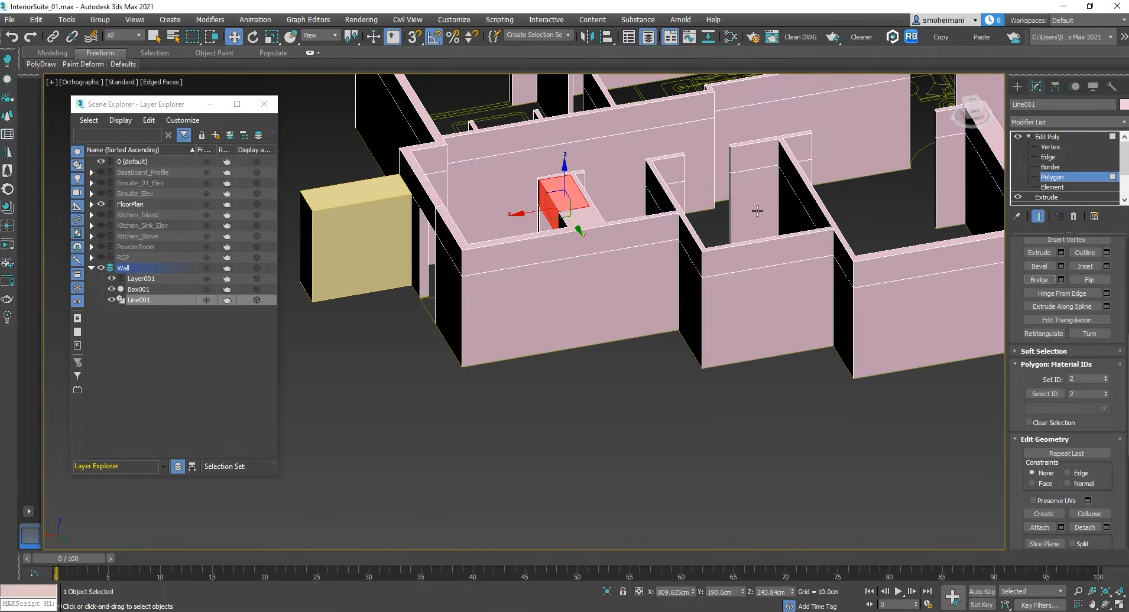
Task: Switch to the Modeling ribbon tab
Action: coord(52,53)
